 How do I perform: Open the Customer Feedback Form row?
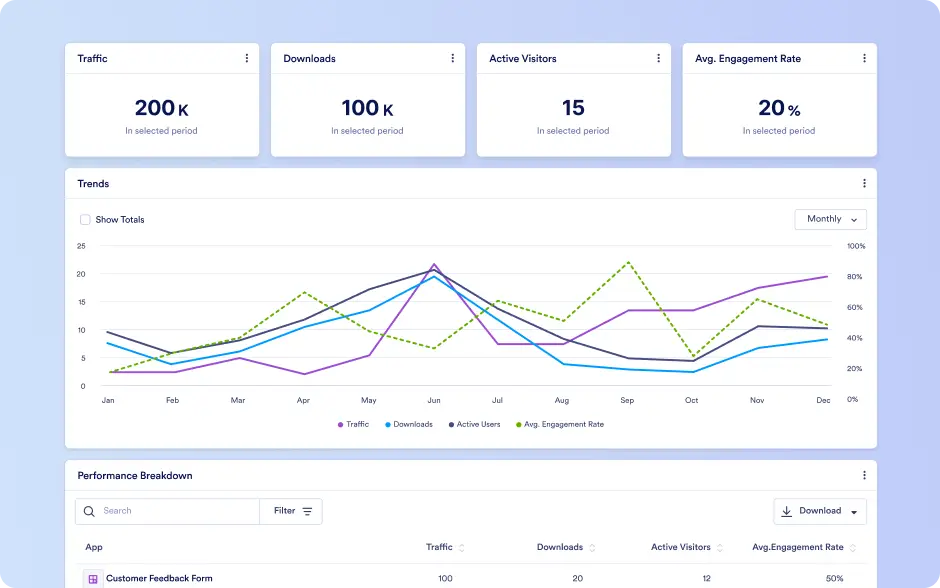[x=471, y=578]
